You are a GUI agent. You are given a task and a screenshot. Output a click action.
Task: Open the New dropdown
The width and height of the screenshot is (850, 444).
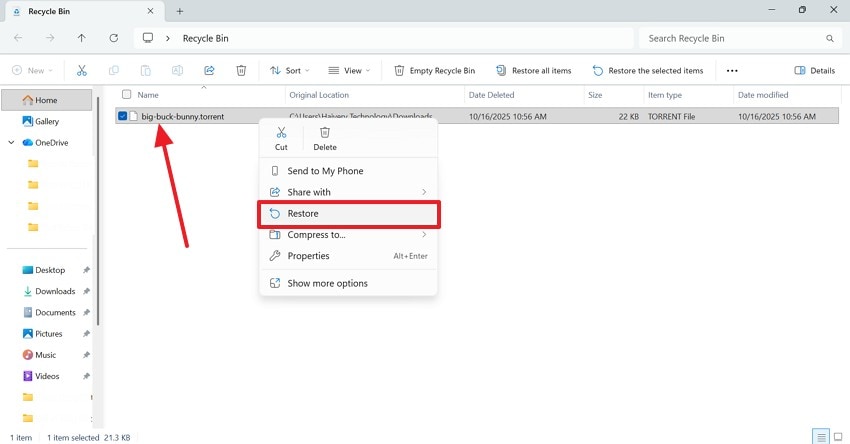point(33,70)
